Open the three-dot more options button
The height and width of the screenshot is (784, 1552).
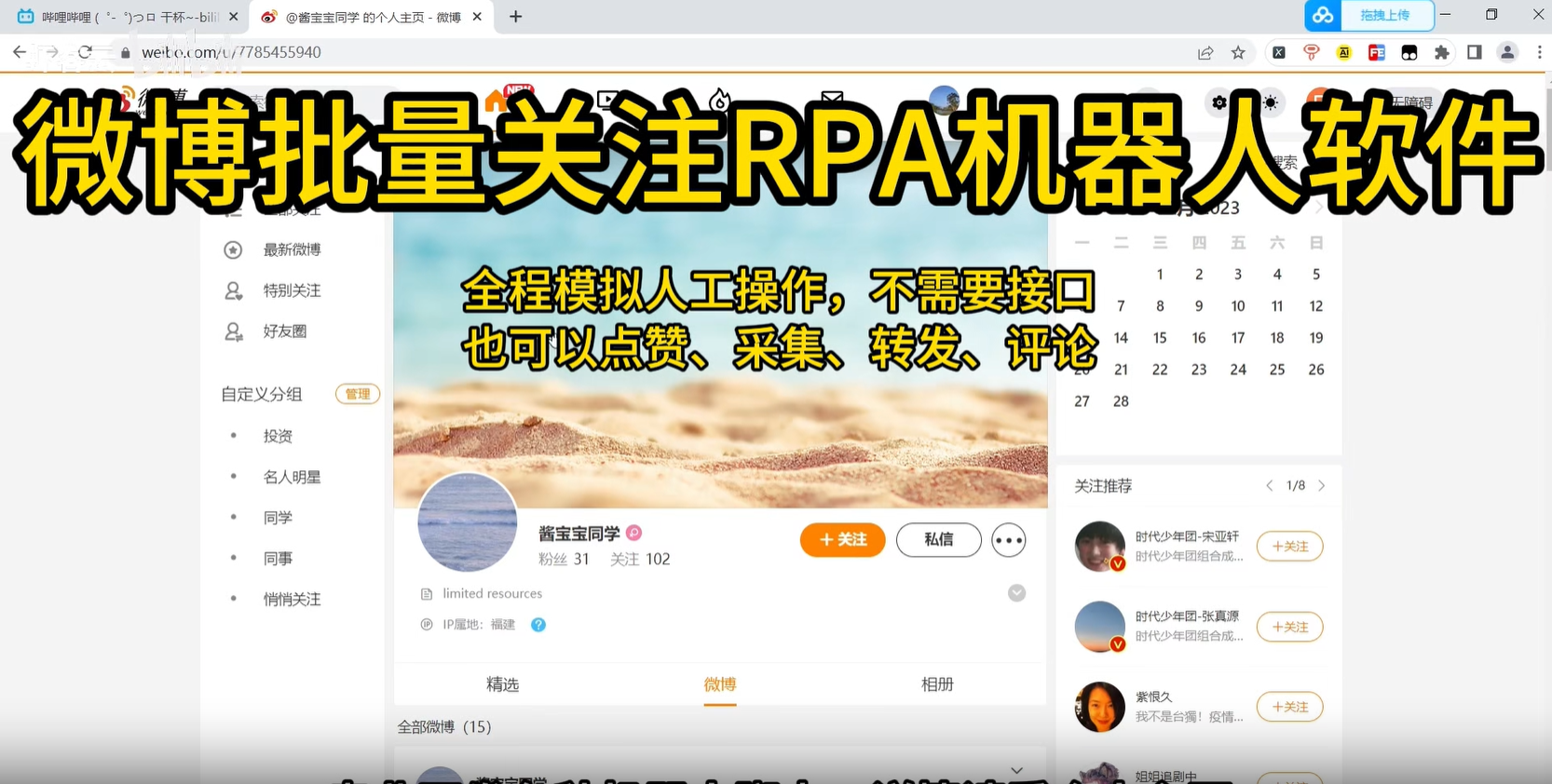pos(1009,540)
